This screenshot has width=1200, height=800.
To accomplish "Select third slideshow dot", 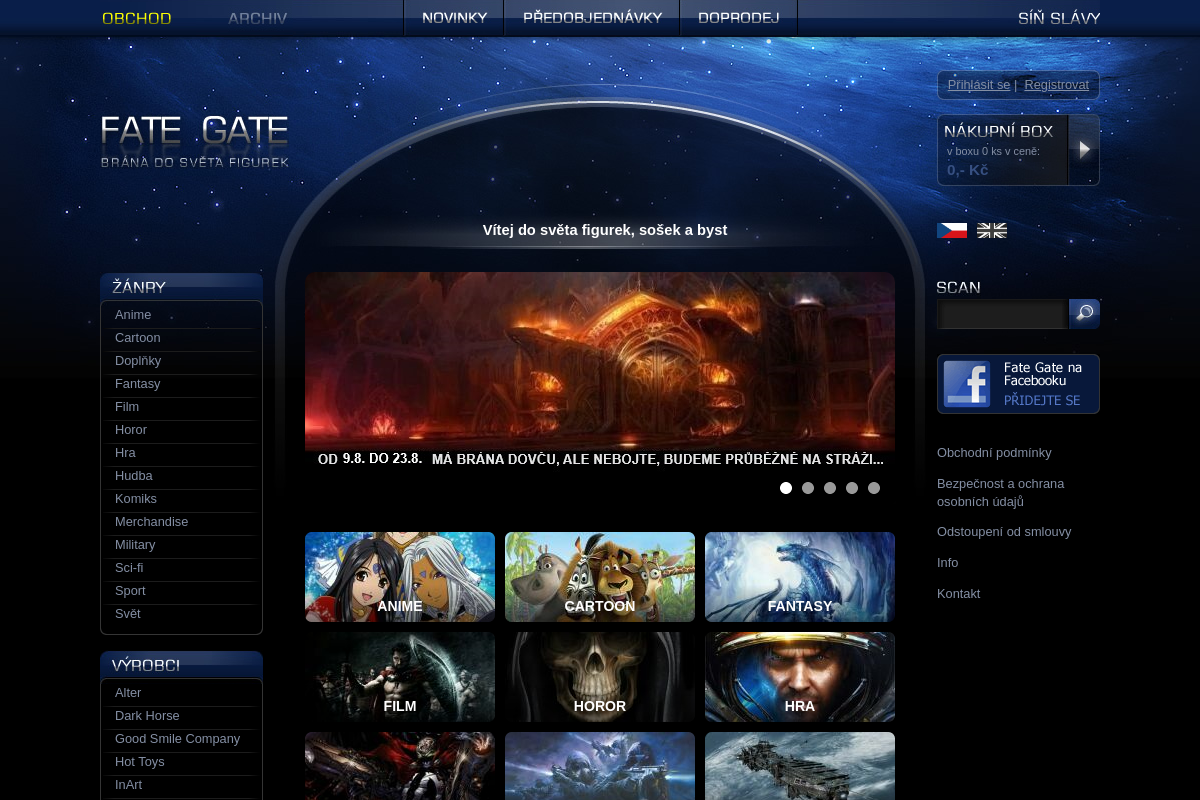I will 830,488.
